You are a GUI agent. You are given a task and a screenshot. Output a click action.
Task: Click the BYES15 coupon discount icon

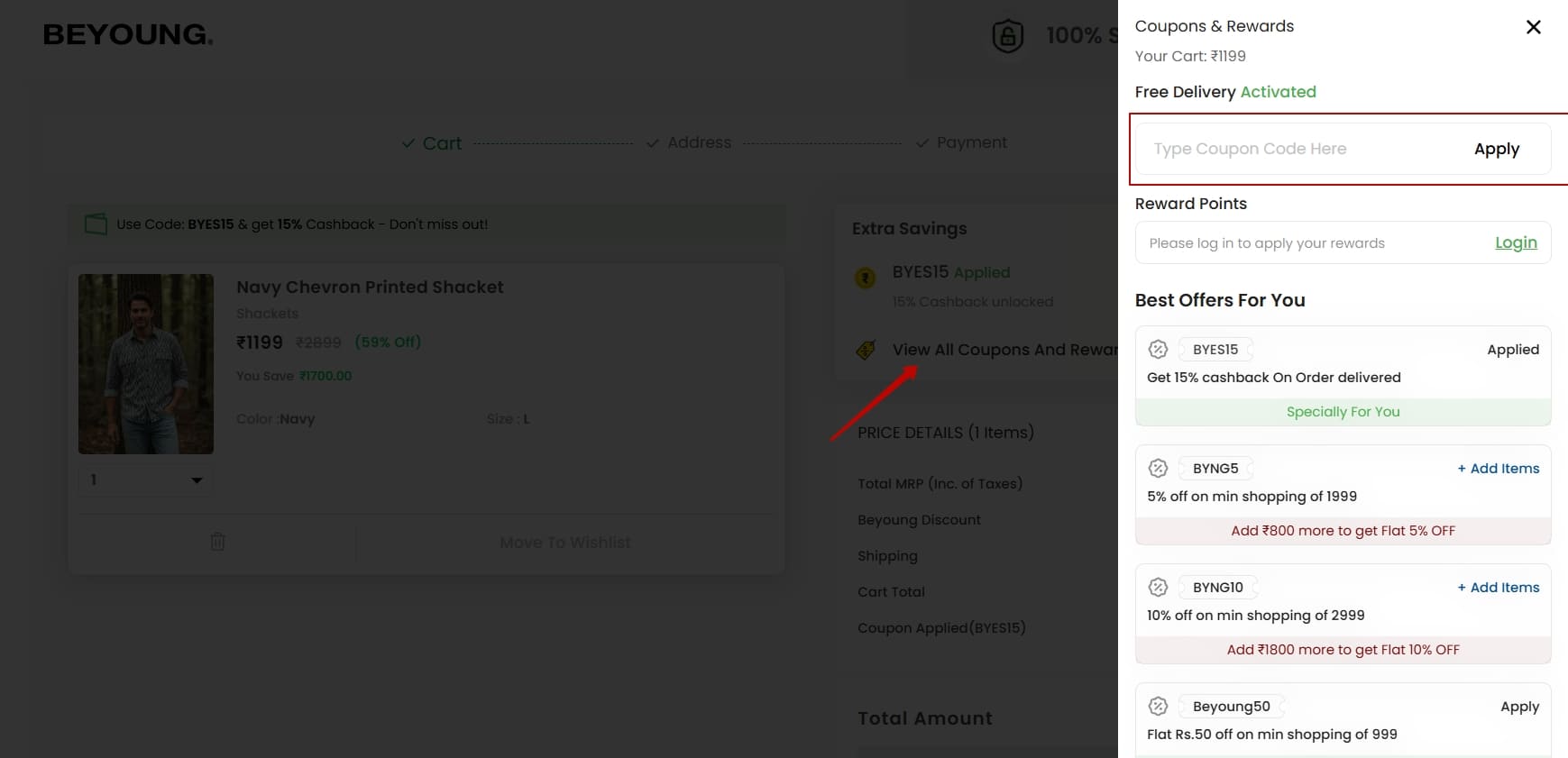pos(1159,349)
